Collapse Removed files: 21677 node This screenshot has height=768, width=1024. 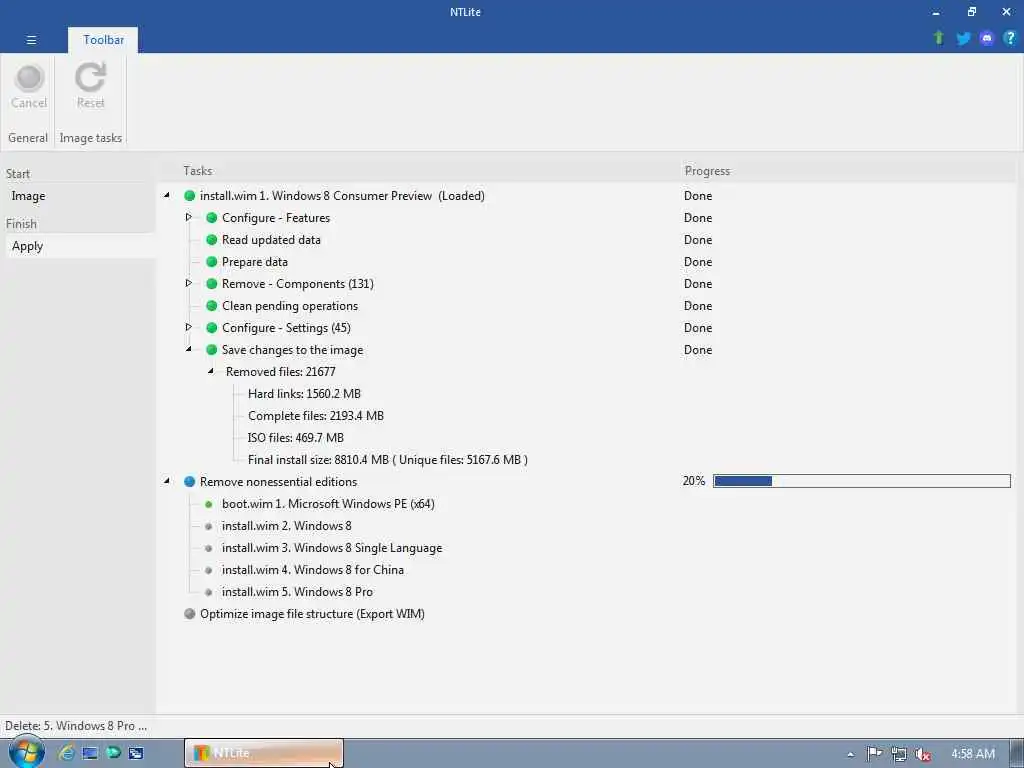[211, 371]
